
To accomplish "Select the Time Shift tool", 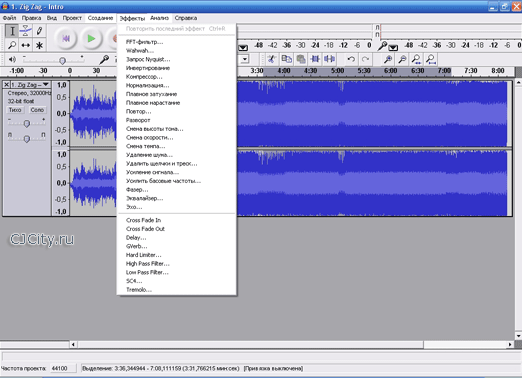I will click(26, 45).
